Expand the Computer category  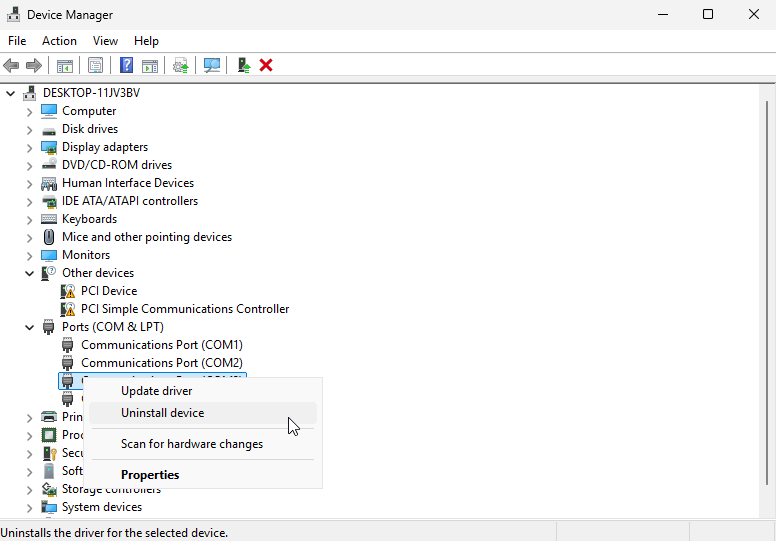point(29,111)
